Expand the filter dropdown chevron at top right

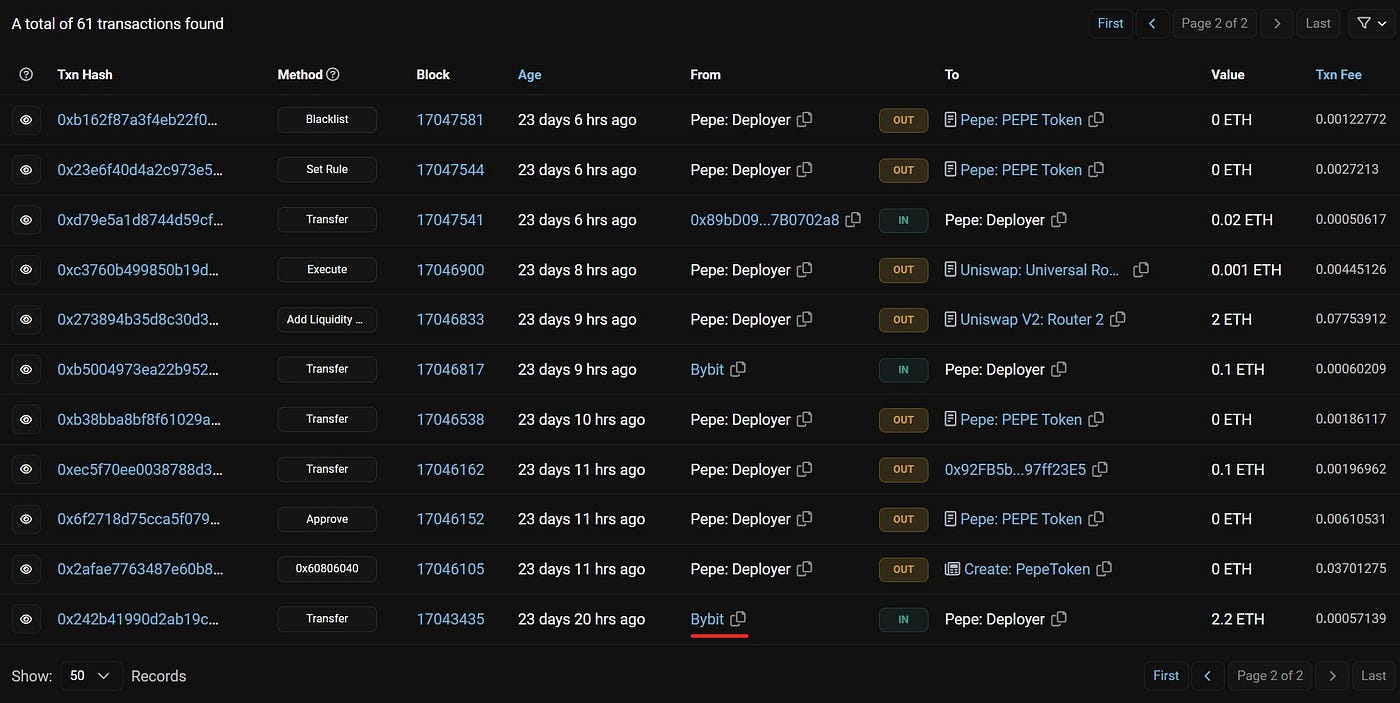(1380, 22)
